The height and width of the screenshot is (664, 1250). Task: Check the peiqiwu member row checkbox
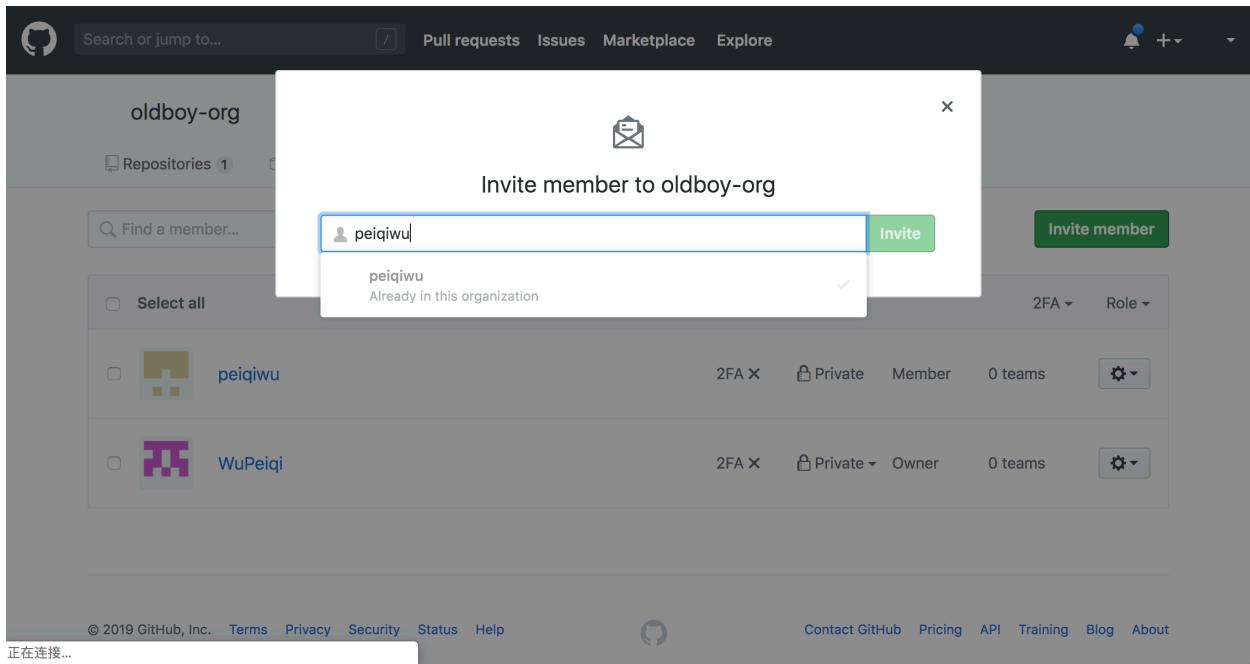pos(114,374)
